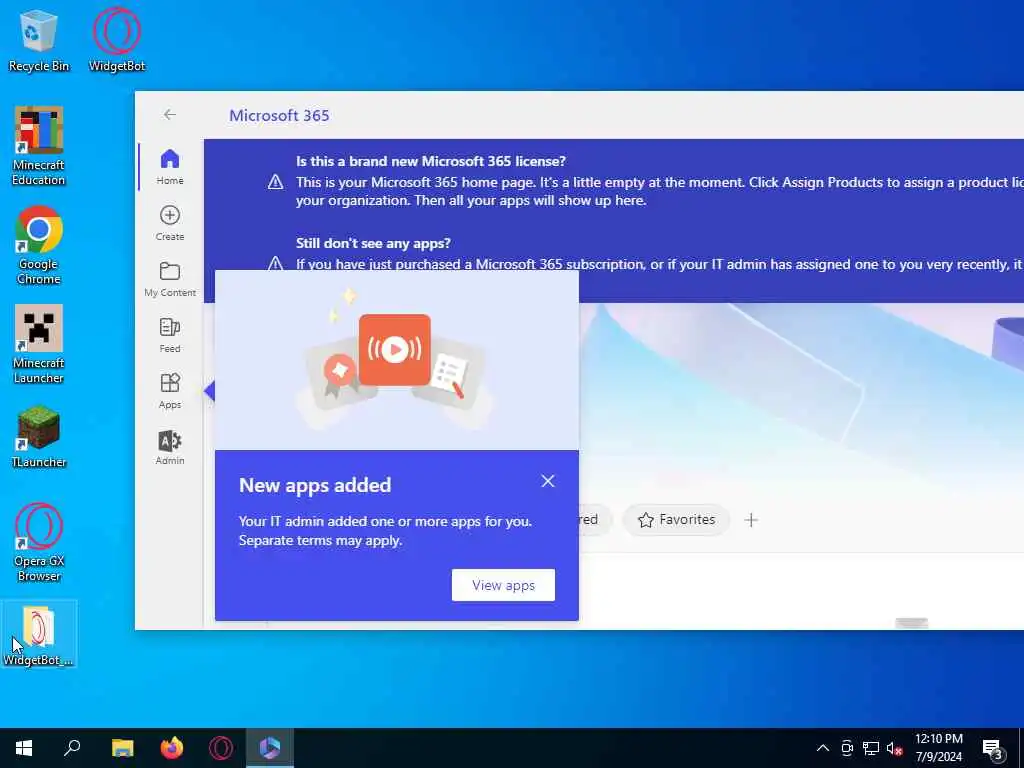The height and width of the screenshot is (768, 1024).
Task: Click the View apps button
Action: (504, 585)
